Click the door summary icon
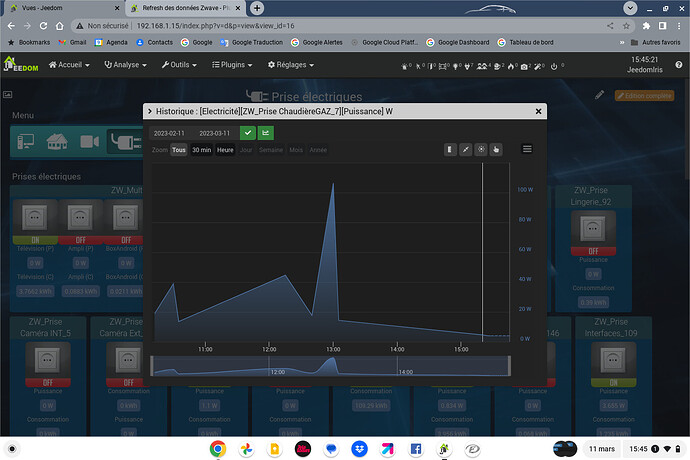This screenshot has height=460, width=690. [x=430, y=66]
